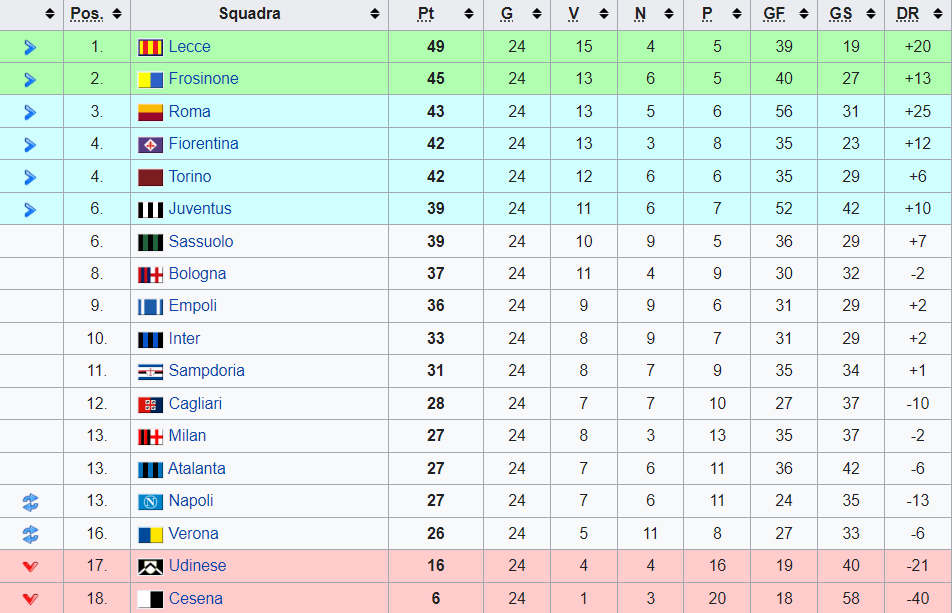This screenshot has height=613, width=952.
Task: Sort table by Pt column arrows
Action: click(469, 14)
